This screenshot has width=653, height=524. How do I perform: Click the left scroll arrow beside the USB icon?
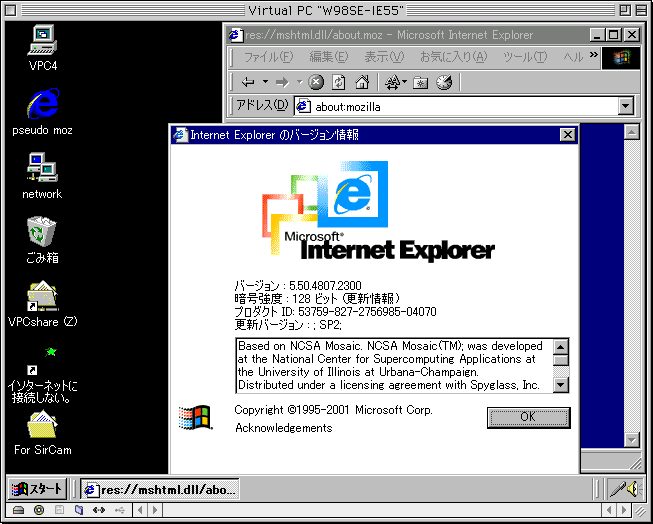coord(140,510)
